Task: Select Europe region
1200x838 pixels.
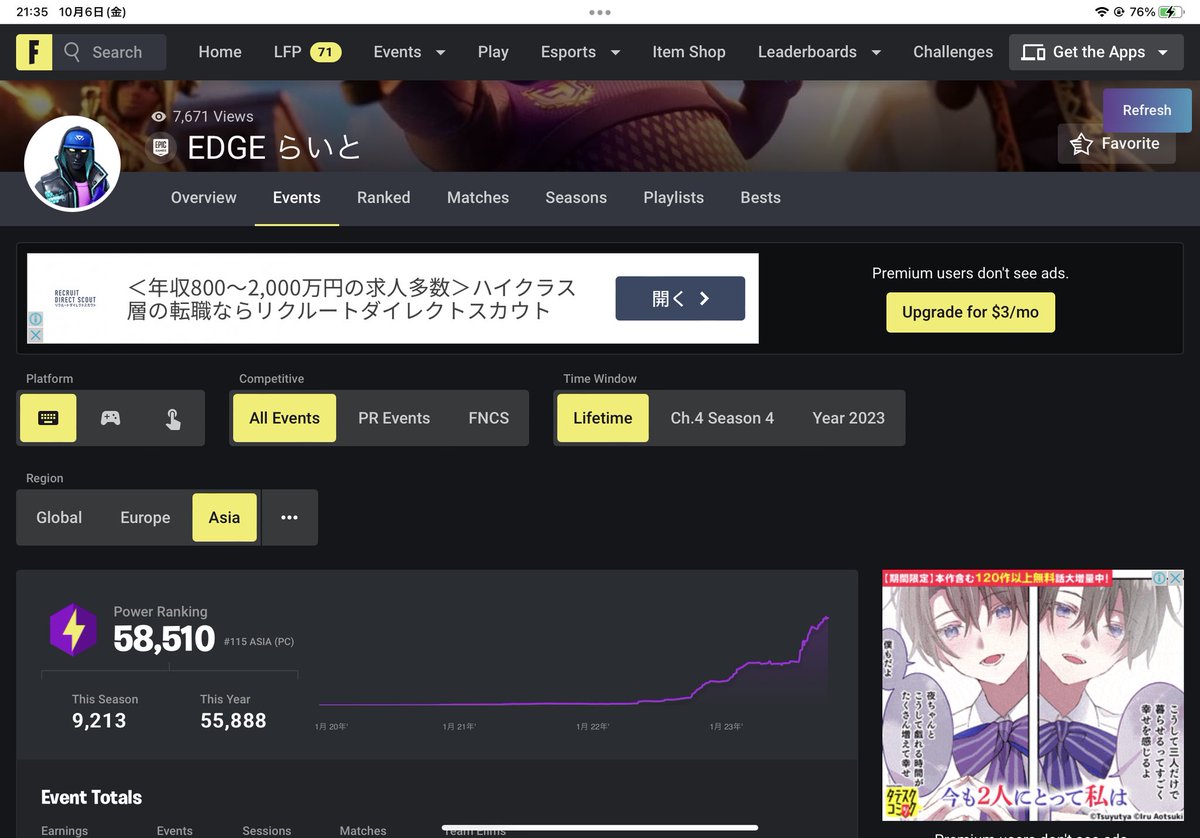Action: pos(145,517)
